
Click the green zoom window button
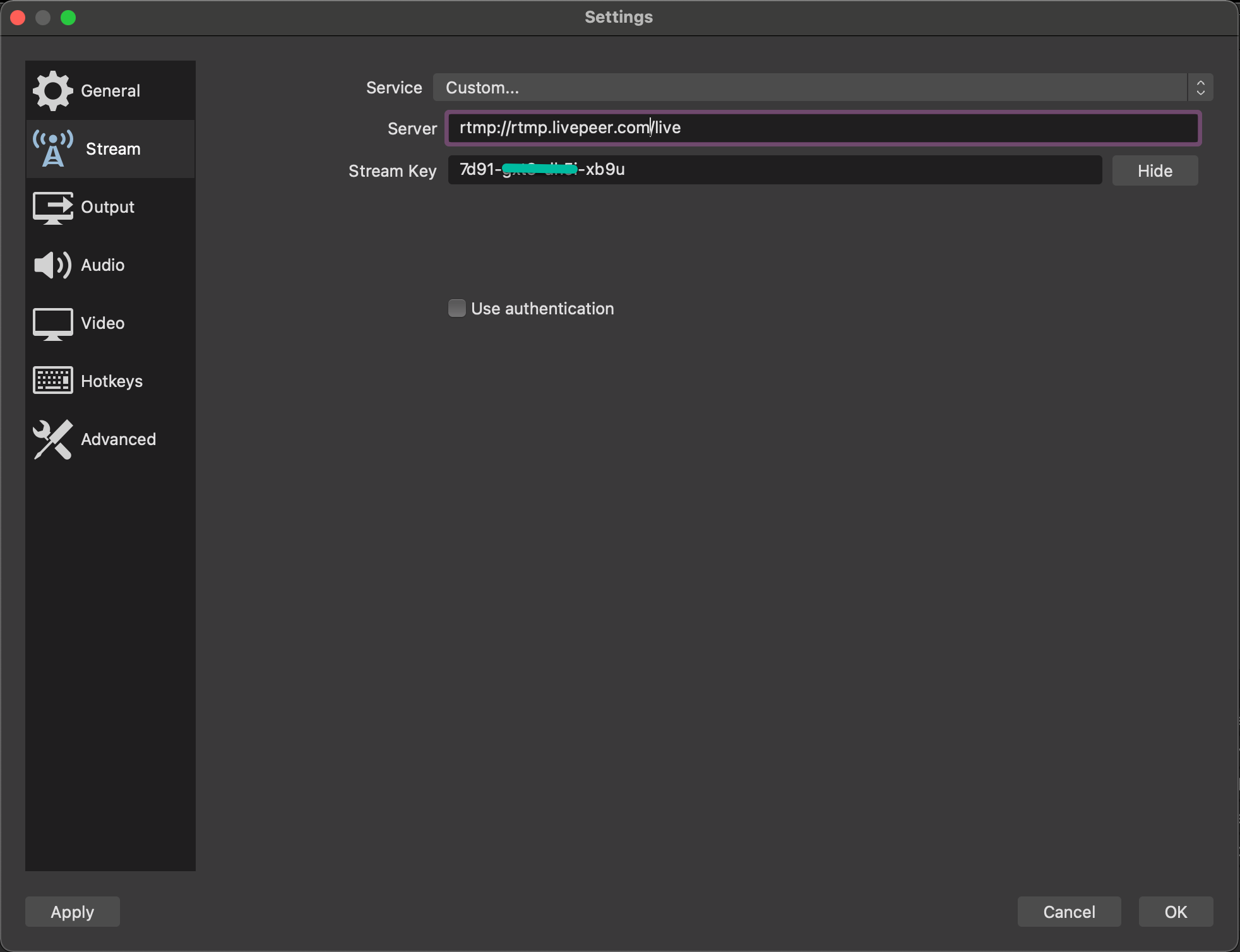click(x=68, y=18)
